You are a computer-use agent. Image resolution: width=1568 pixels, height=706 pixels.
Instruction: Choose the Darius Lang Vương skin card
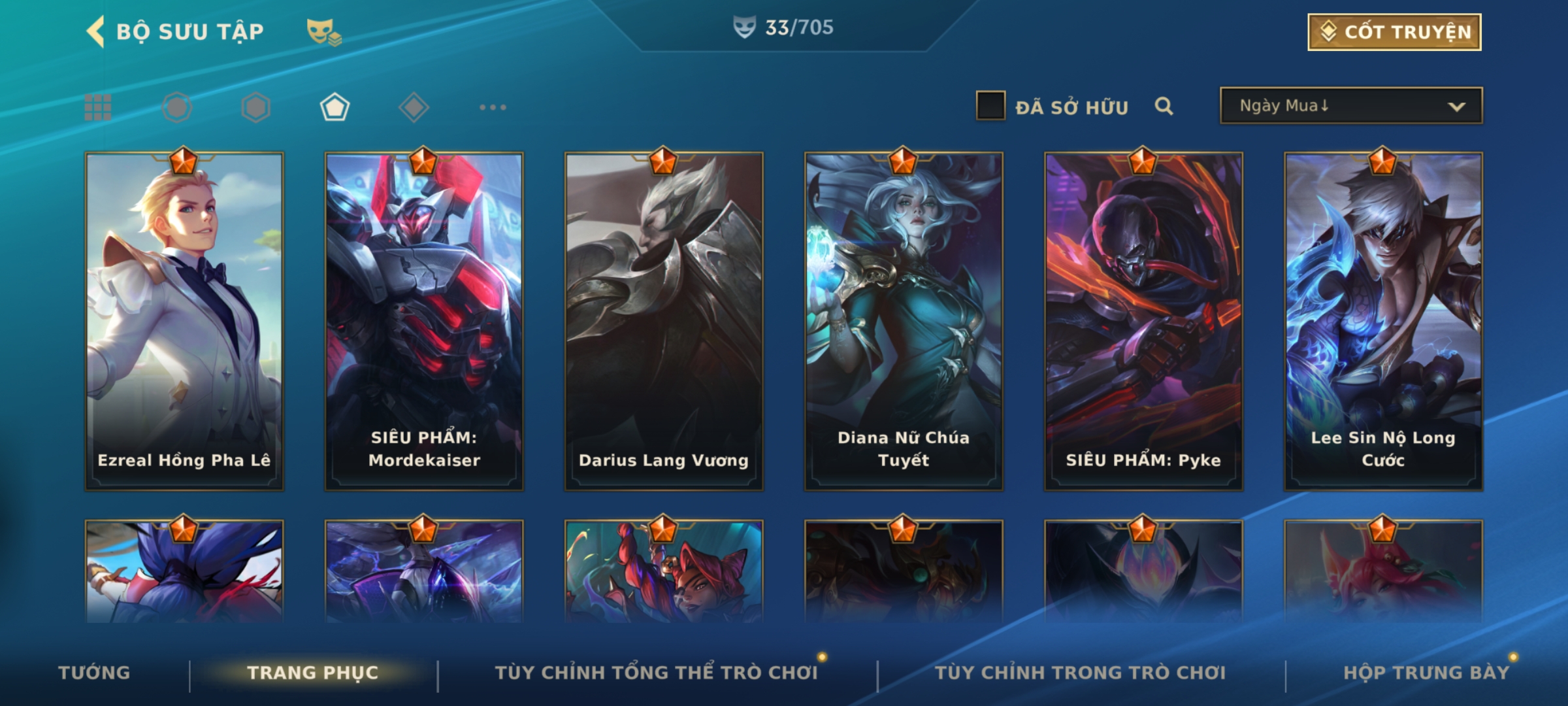pyautogui.click(x=664, y=322)
